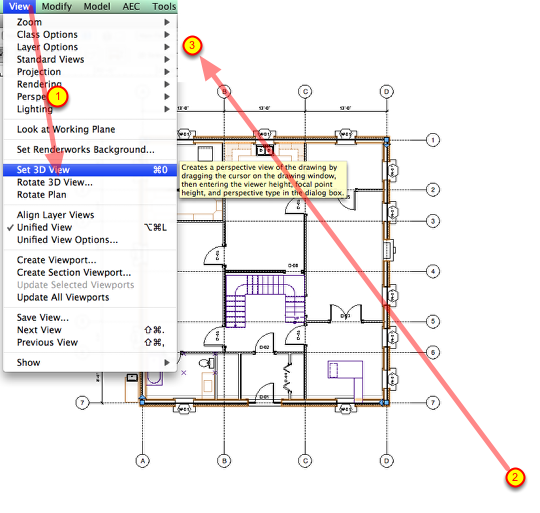The image size is (540, 513).
Task: Choose Set Renderworks Background…
Action: point(90,149)
